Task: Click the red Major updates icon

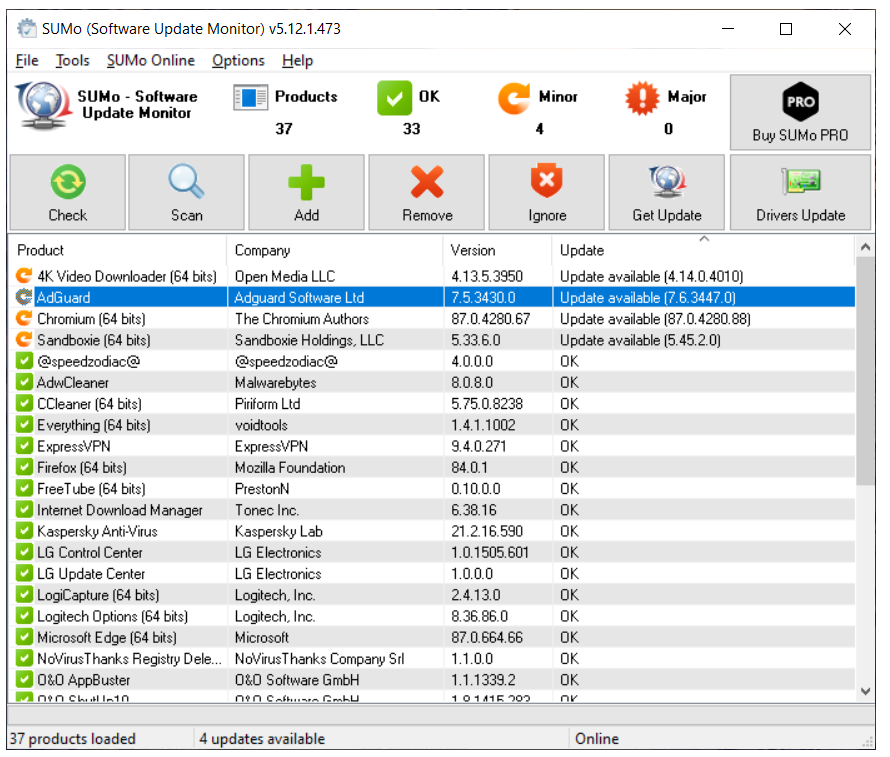Action: (642, 98)
